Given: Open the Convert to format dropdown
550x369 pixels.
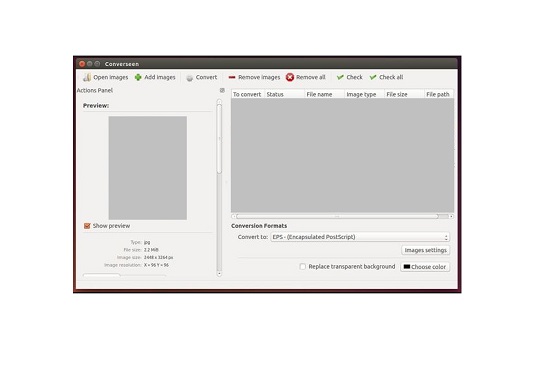Looking at the screenshot, I should pos(360,237).
